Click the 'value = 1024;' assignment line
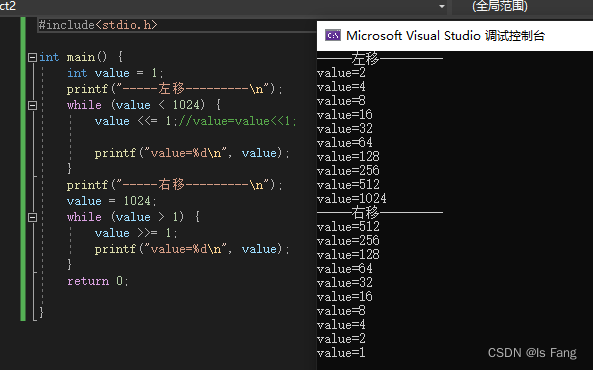The width and height of the screenshot is (593, 370). pos(112,201)
